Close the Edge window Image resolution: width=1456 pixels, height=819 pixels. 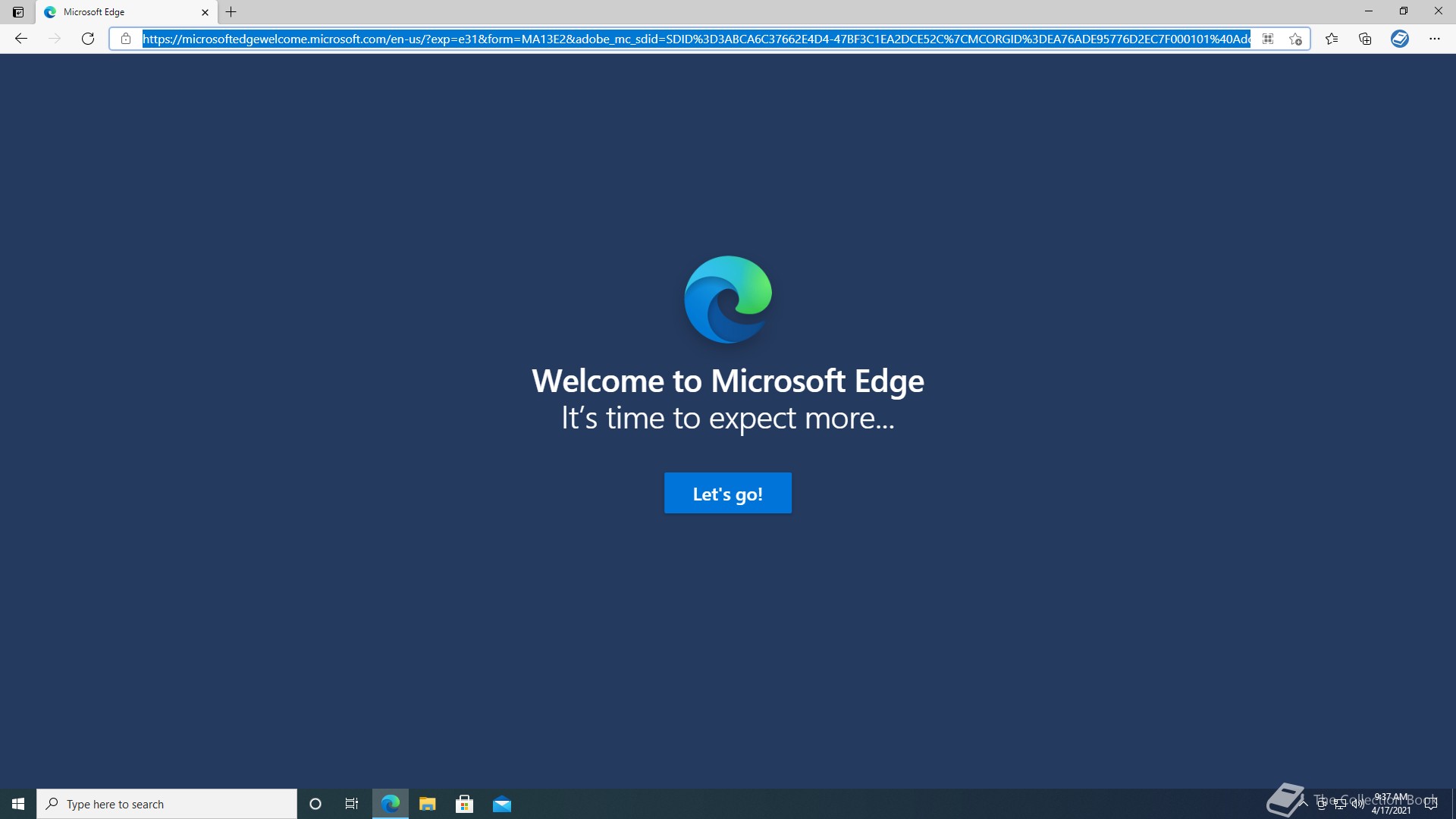pos(1439,11)
